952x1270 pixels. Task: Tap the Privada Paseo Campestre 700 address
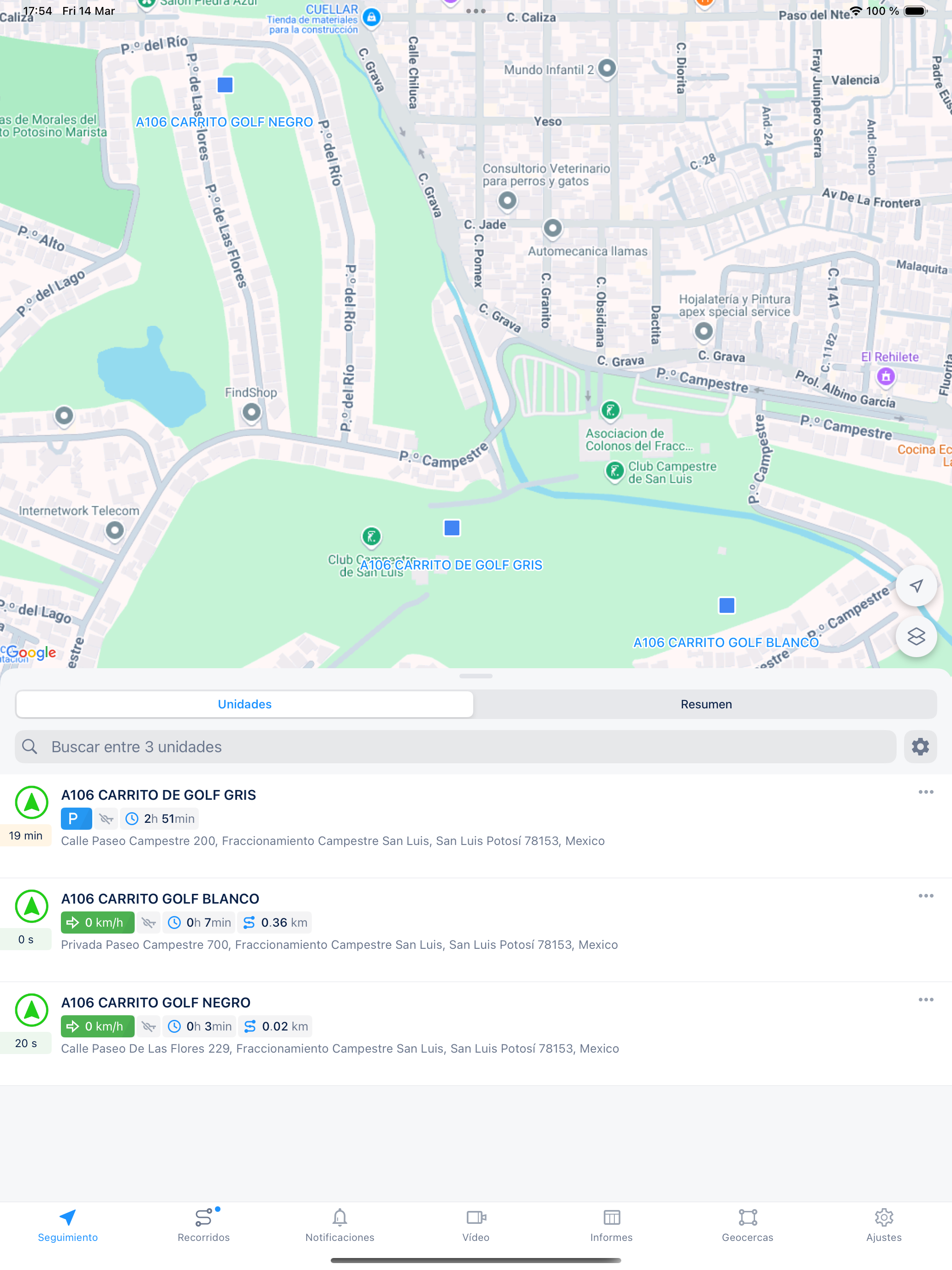339,945
